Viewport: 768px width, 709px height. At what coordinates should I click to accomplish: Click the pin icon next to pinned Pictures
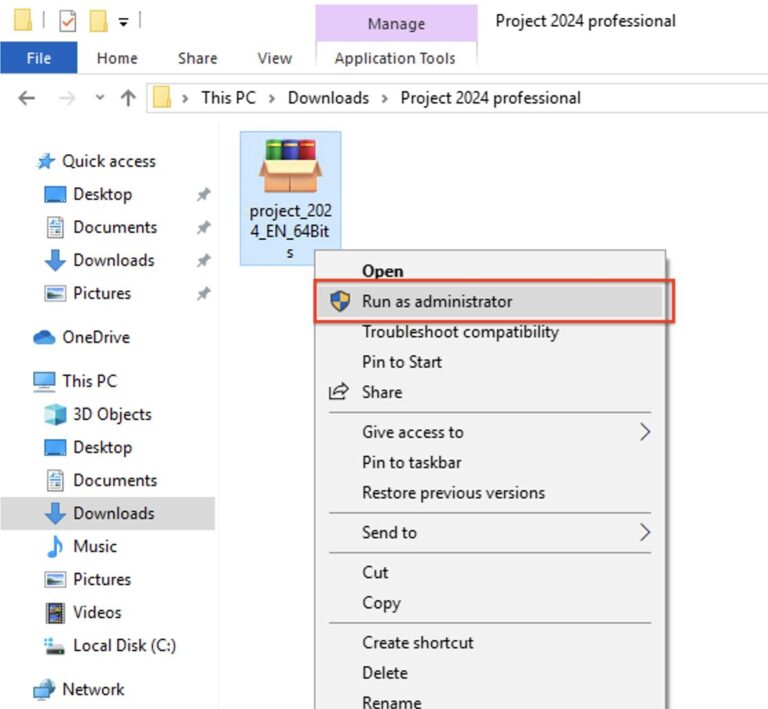[204, 293]
